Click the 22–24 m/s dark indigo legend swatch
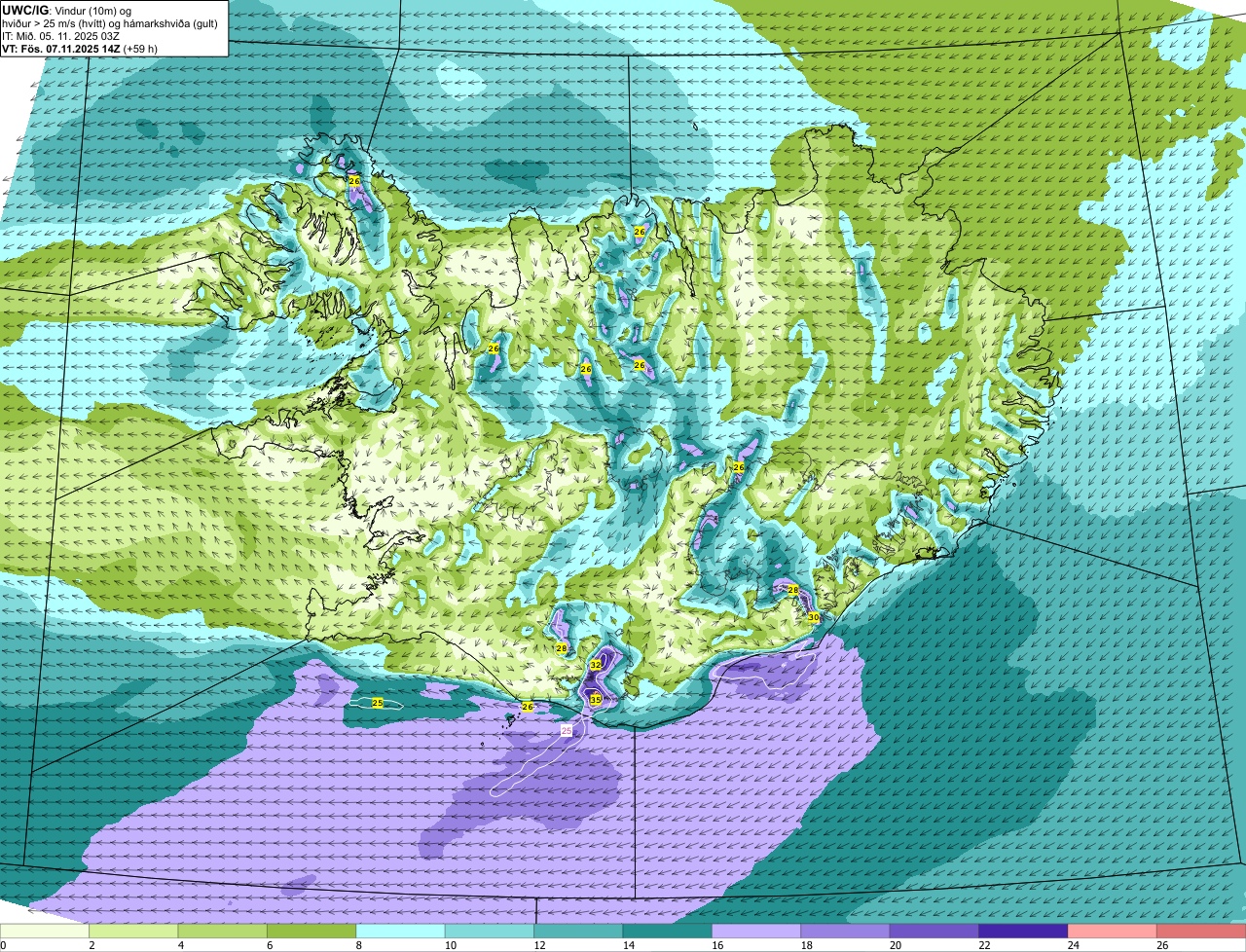Image resolution: width=1246 pixels, height=952 pixels. [1024, 932]
